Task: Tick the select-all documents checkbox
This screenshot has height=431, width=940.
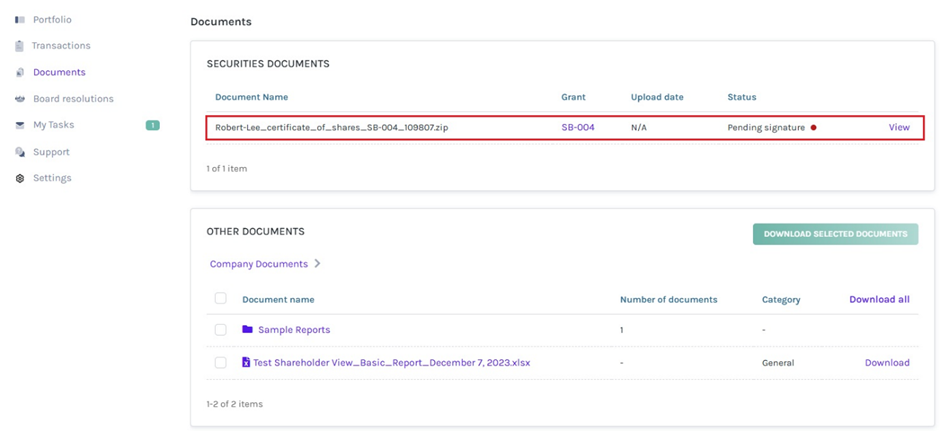Action: click(221, 299)
